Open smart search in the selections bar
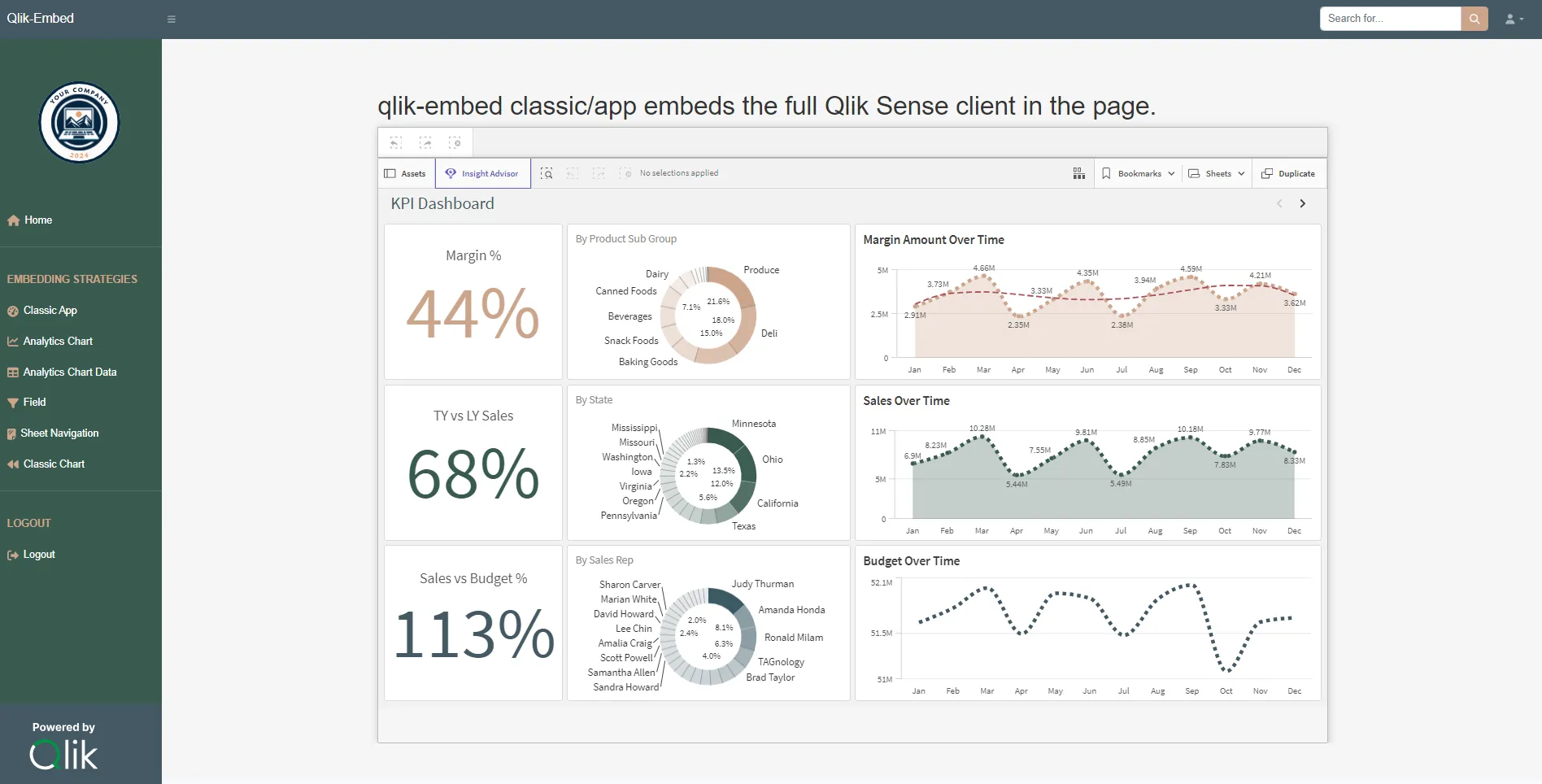Viewport: 1542px width, 784px height. [547, 173]
